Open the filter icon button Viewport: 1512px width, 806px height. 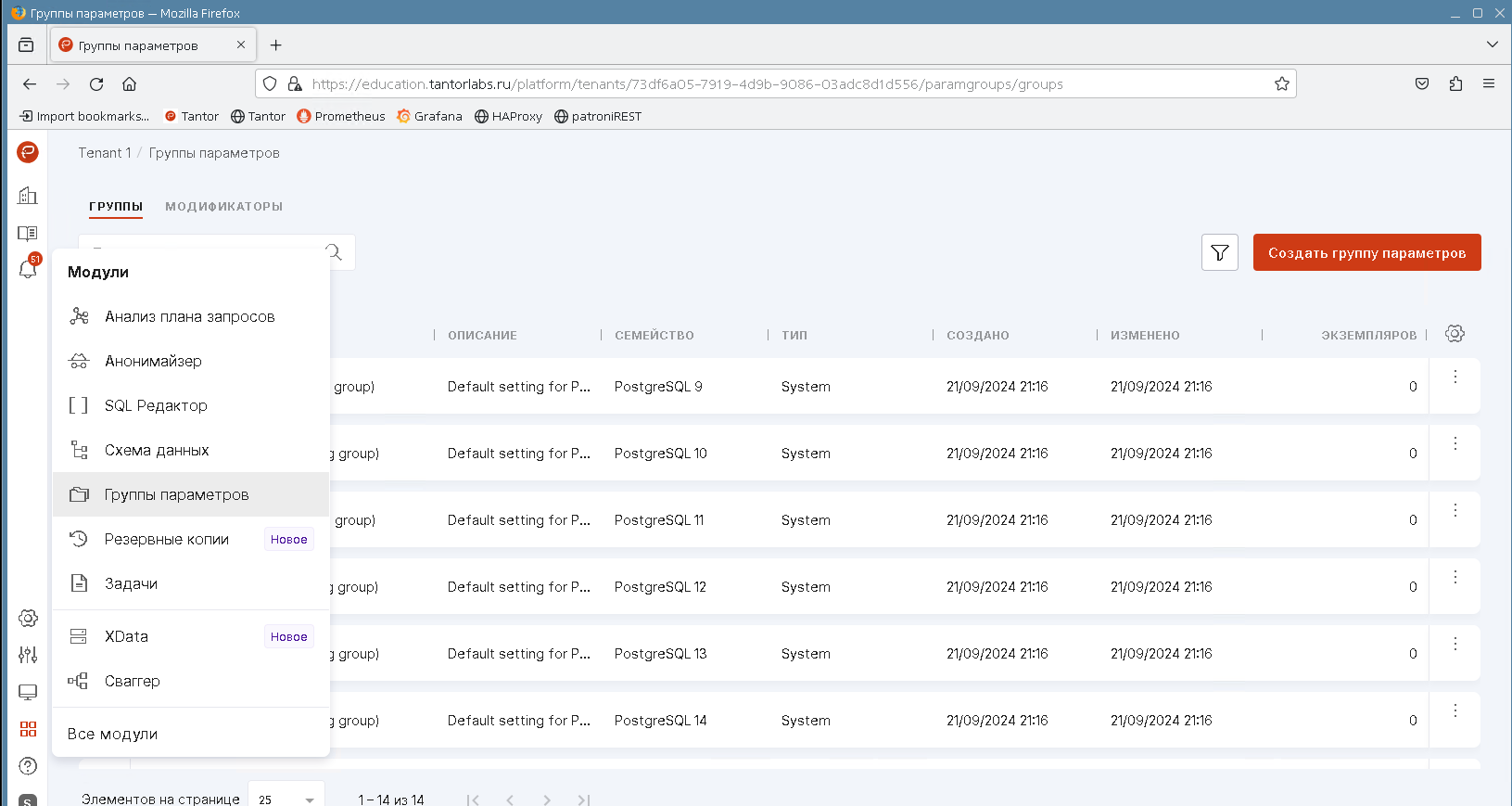pos(1219,252)
